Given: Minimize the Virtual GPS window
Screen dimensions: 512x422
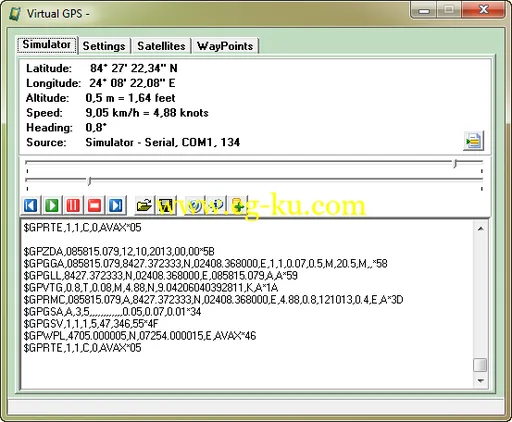Looking at the screenshot, I should click(424, 10).
